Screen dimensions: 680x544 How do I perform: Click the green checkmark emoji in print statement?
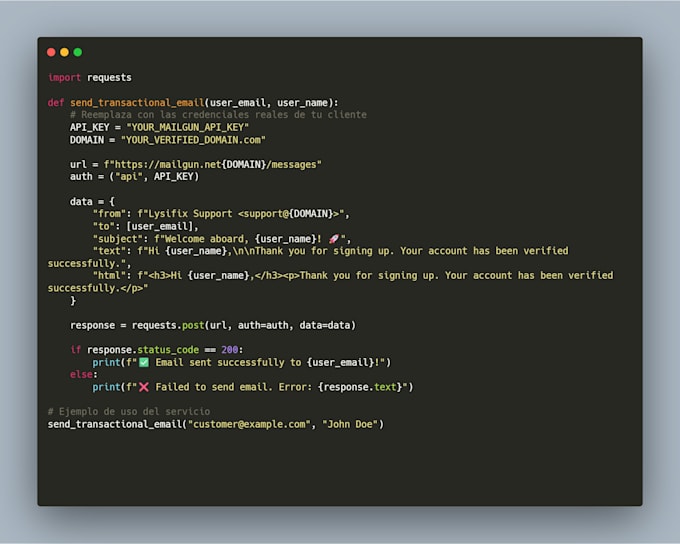(x=144, y=362)
